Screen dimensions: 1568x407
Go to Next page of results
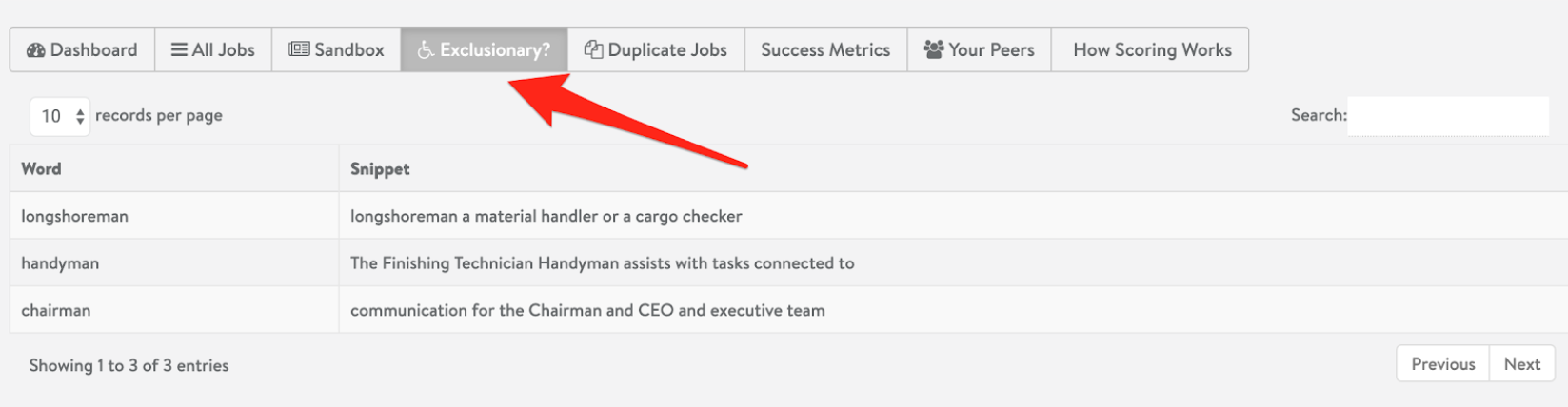1521,364
